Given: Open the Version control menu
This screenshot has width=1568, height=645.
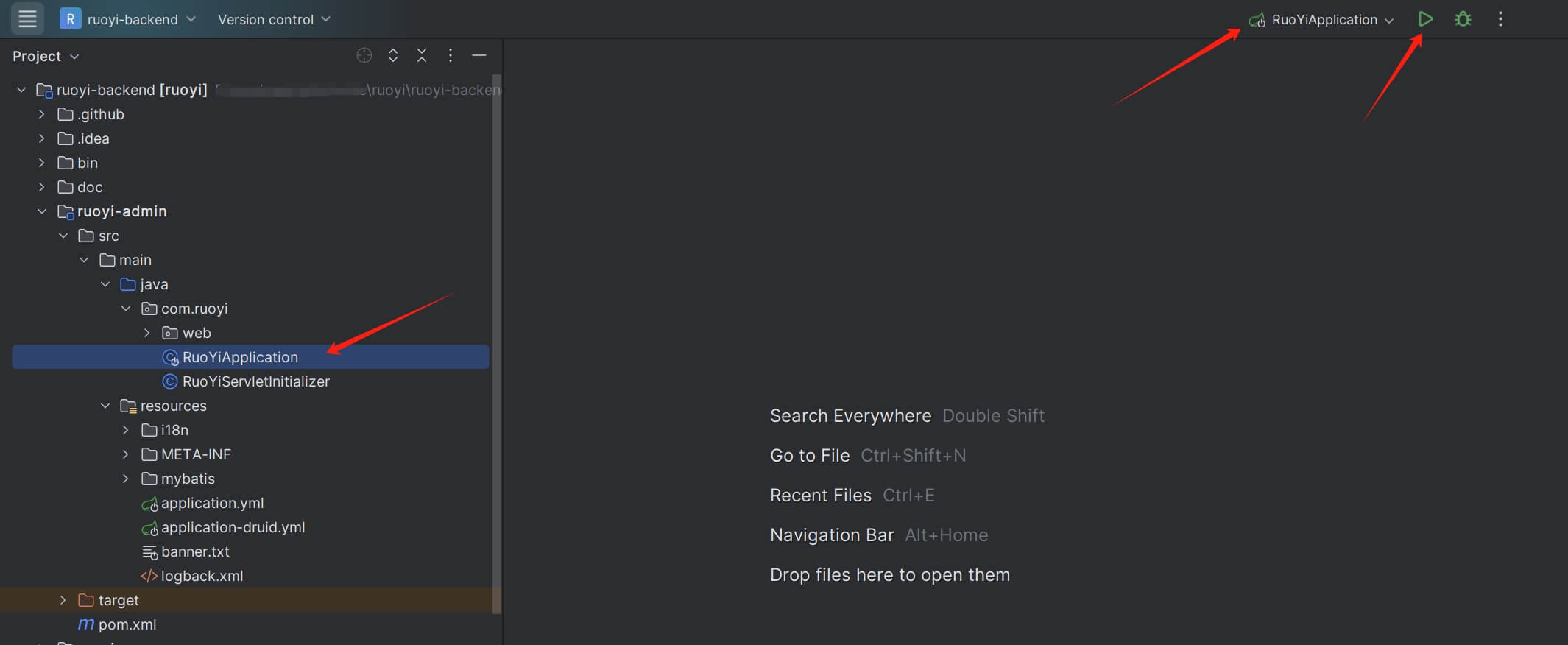Looking at the screenshot, I should [x=274, y=19].
